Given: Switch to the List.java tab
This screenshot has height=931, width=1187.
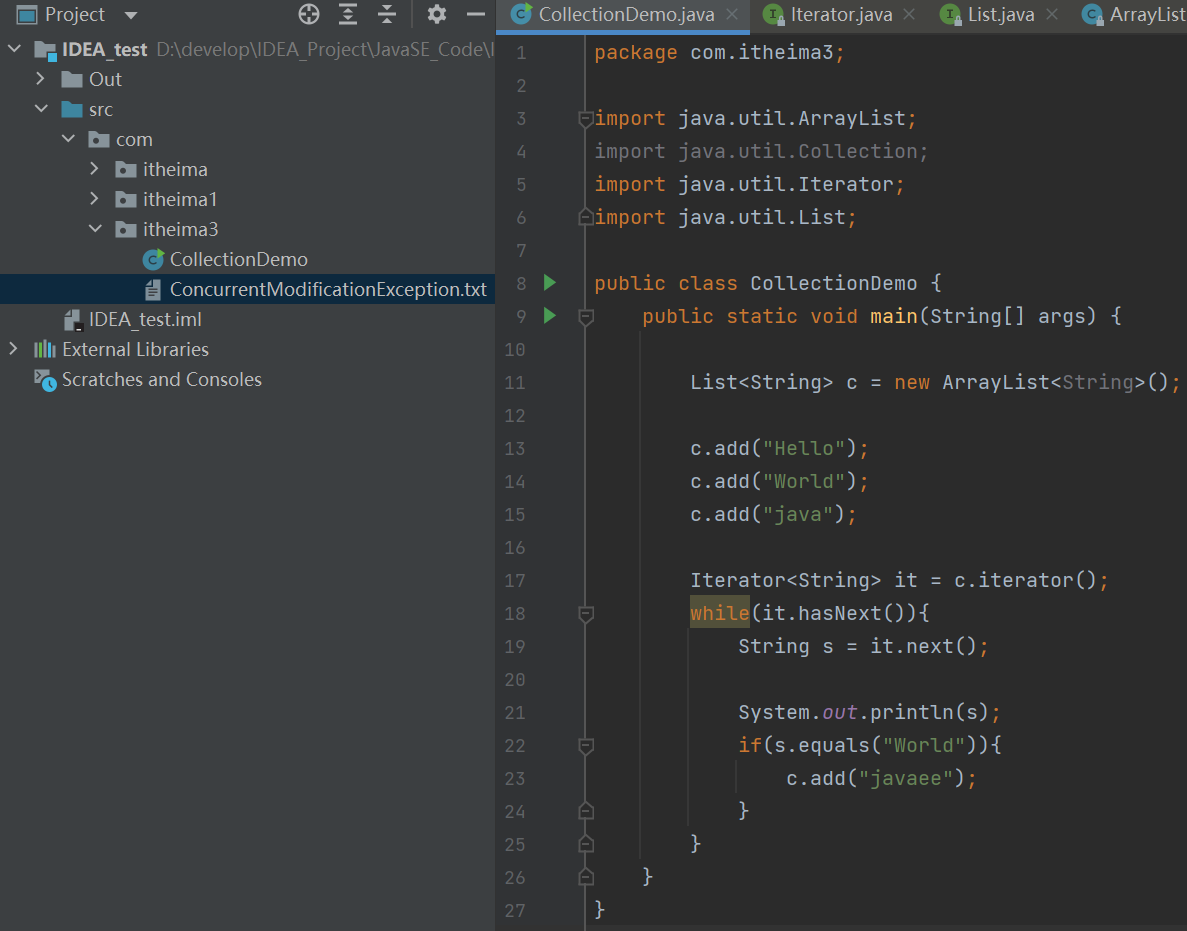Looking at the screenshot, I should (x=1000, y=15).
